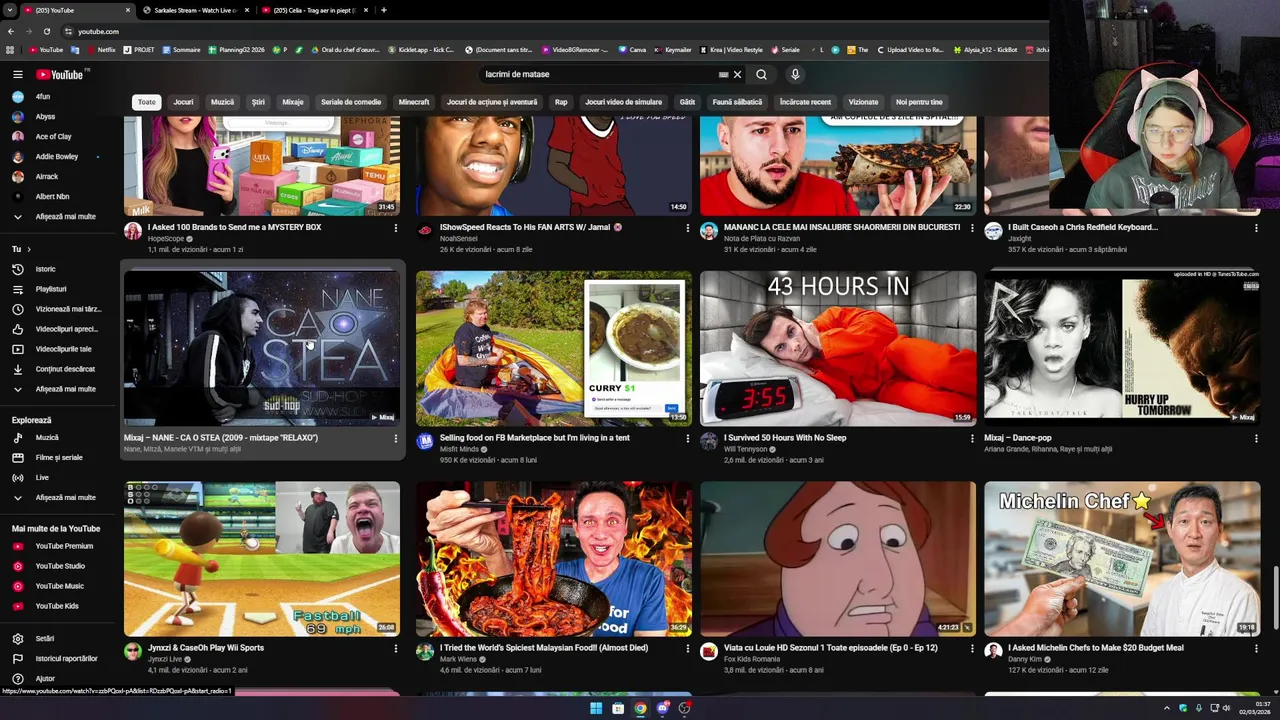Open Misfit Minds channel link
This screenshot has height=720, width=1280.
point(460,450)
